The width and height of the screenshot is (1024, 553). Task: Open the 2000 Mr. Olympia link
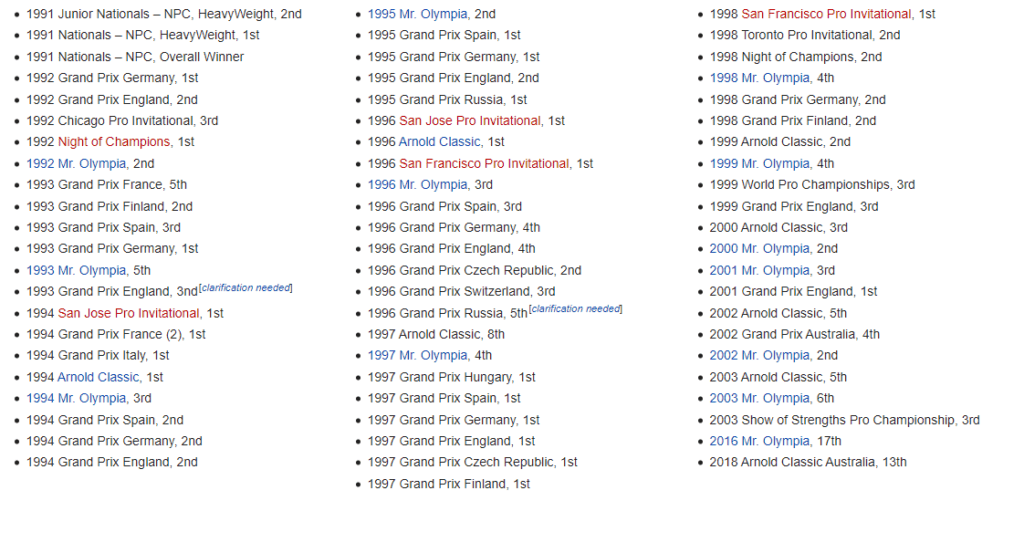point(760,248)
